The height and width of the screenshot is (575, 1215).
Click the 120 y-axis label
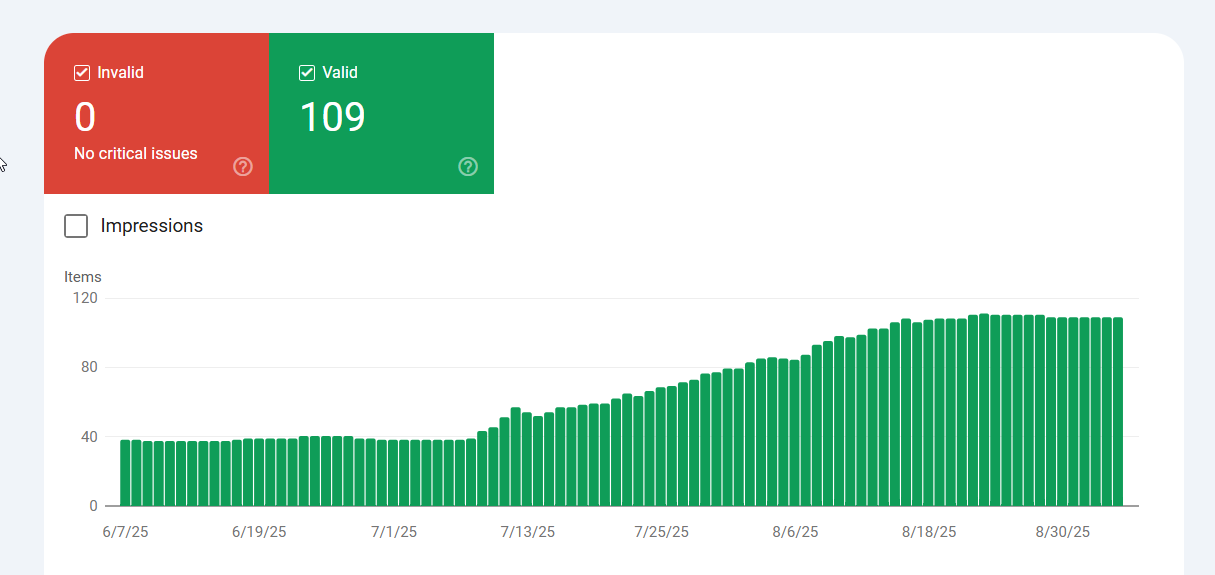86,298
